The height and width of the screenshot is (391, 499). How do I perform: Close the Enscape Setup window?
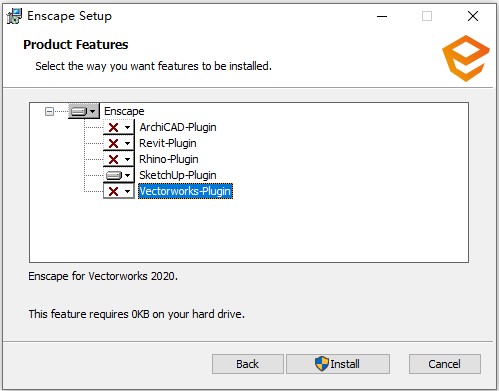tap(473, 16)
